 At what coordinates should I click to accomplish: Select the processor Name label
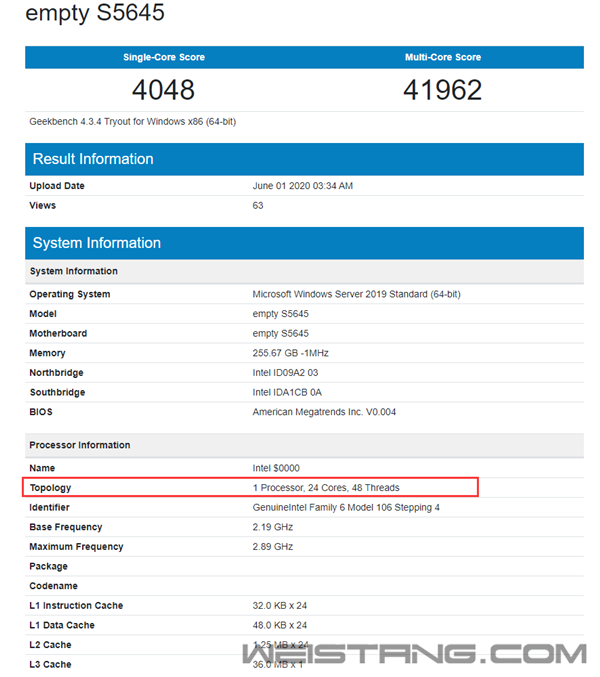coord(42,468)
